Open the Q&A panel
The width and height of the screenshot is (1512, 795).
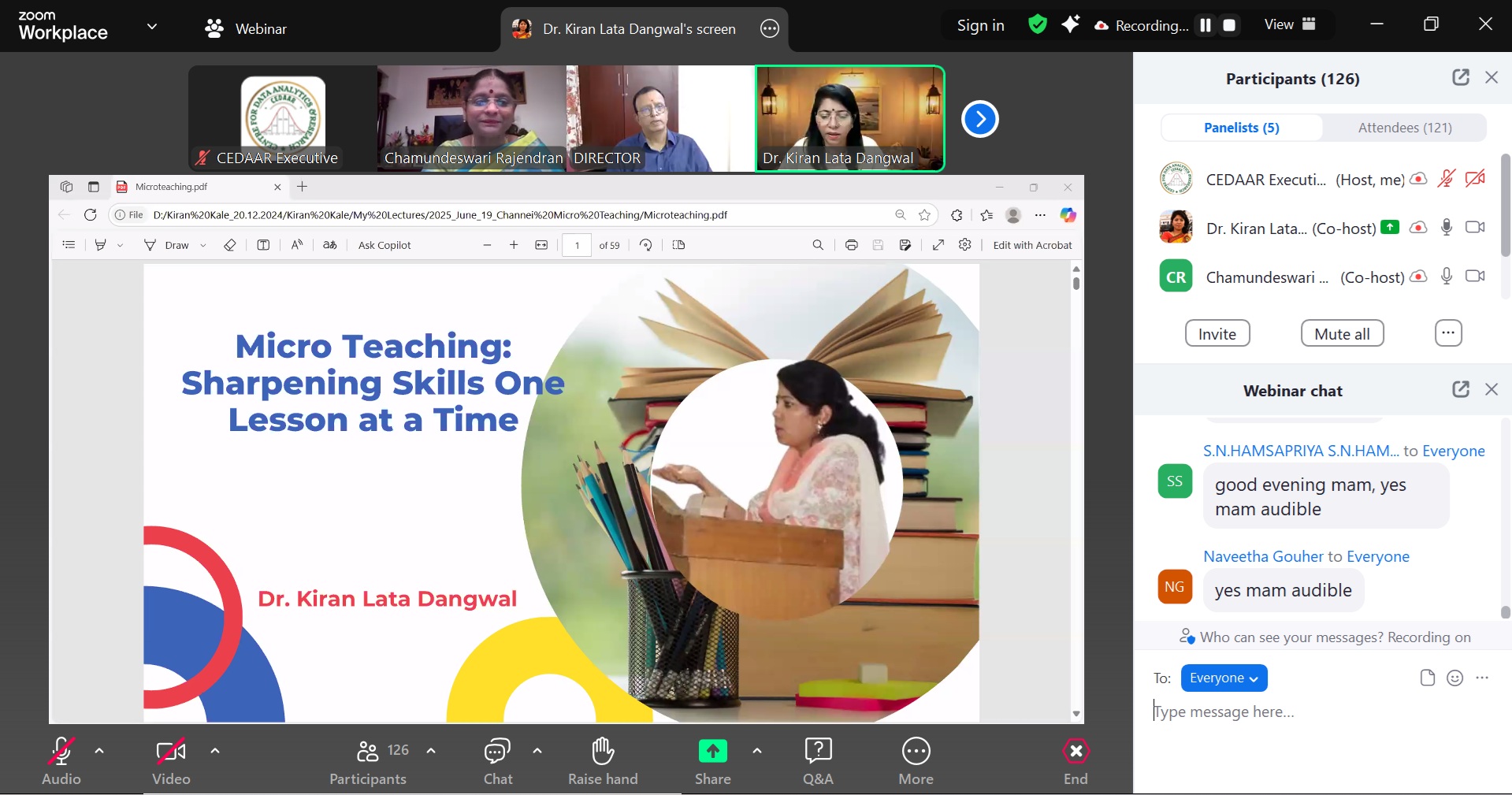pyautogui.click(x=818, y=752)
